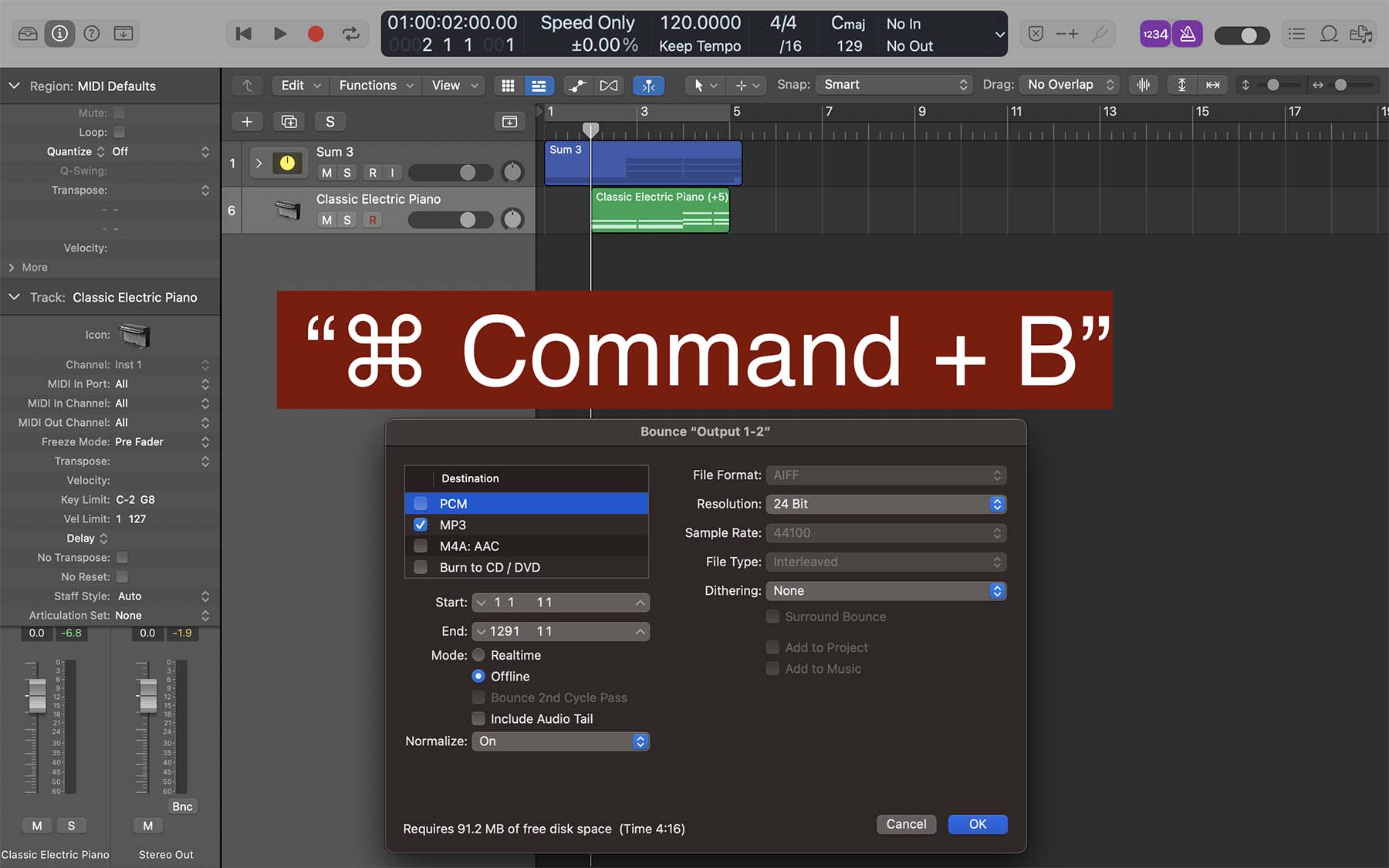Click the Add Track plus button

coord(247,122)
